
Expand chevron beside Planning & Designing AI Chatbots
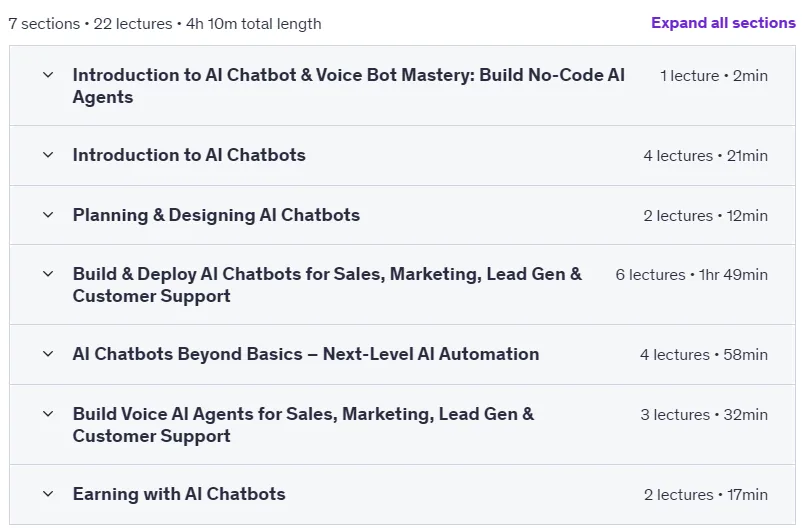click(x=48, y=215)
